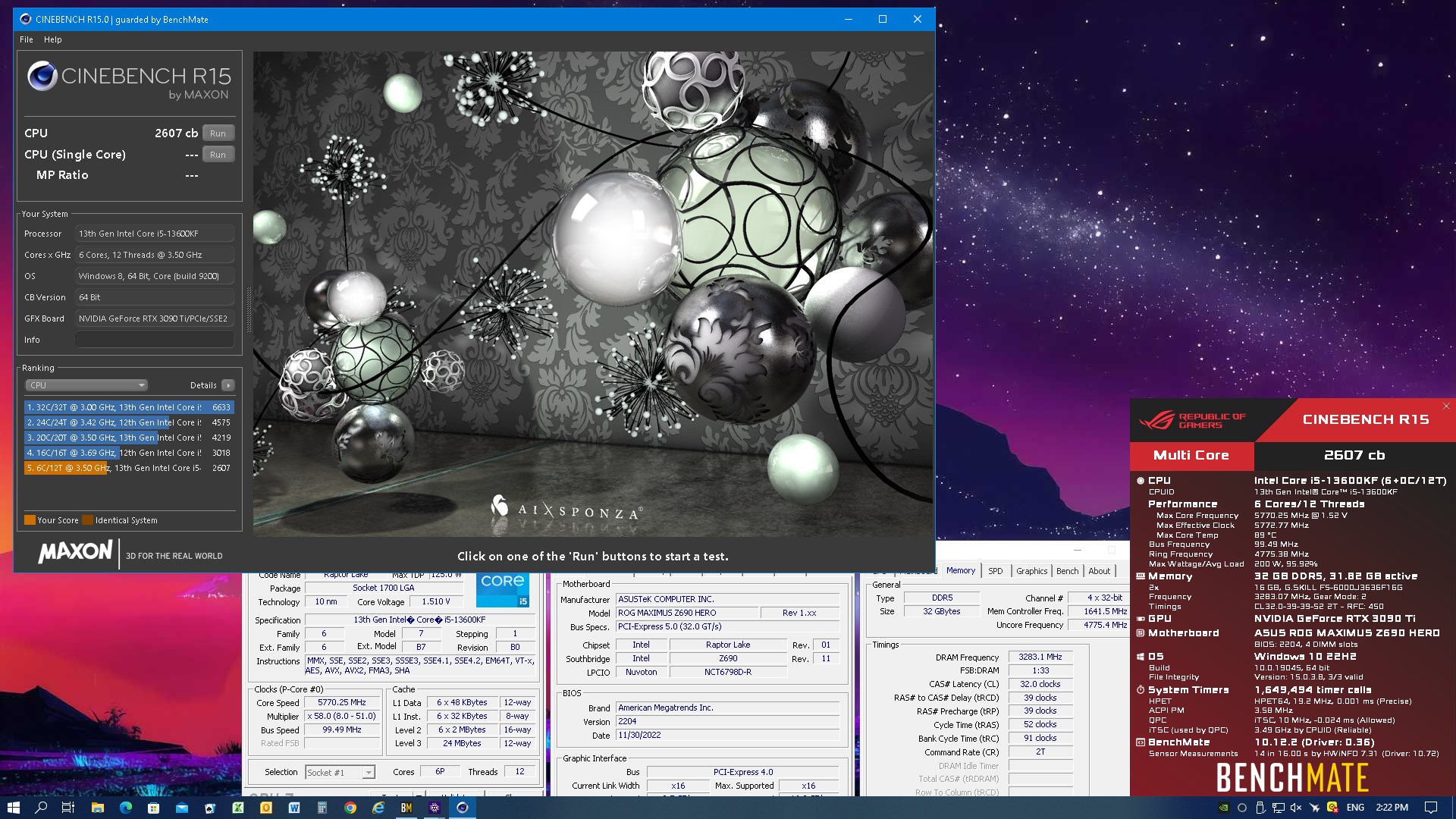Switch to Cinebench in the taskbar
This screenshot has height=819, width=1456.
click(x=463, y=808)
